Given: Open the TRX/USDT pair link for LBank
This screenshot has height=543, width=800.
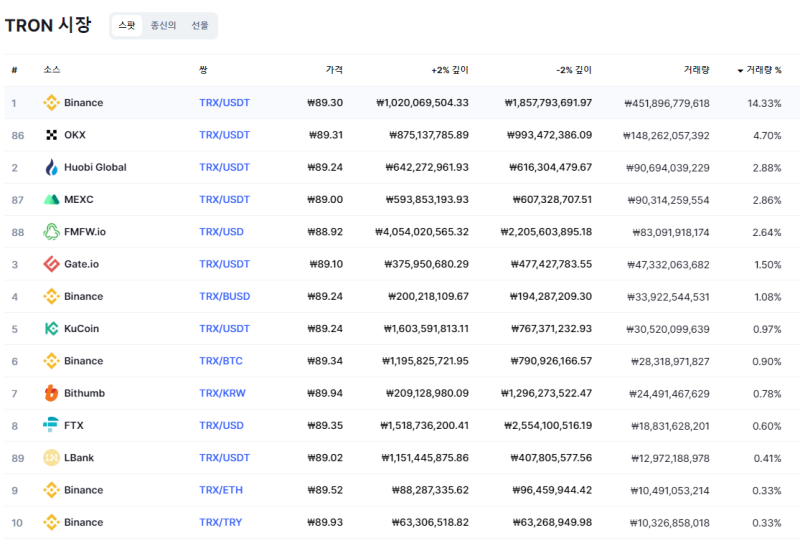Looking at the screenshot, I should [224, 458].
